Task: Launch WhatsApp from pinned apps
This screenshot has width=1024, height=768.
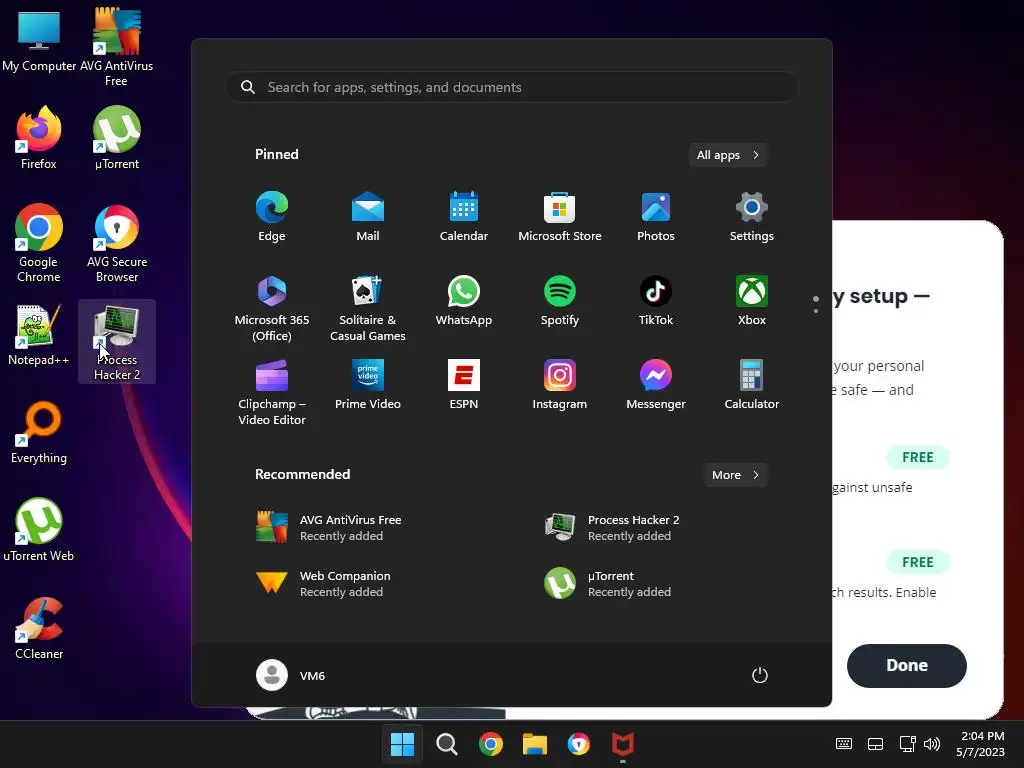Action: tap(464, 301)
